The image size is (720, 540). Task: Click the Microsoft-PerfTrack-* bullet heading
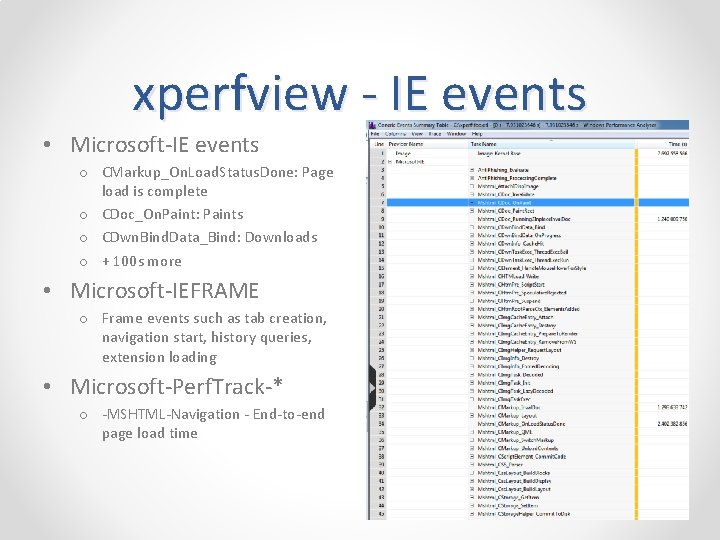(x=176, y=387)
